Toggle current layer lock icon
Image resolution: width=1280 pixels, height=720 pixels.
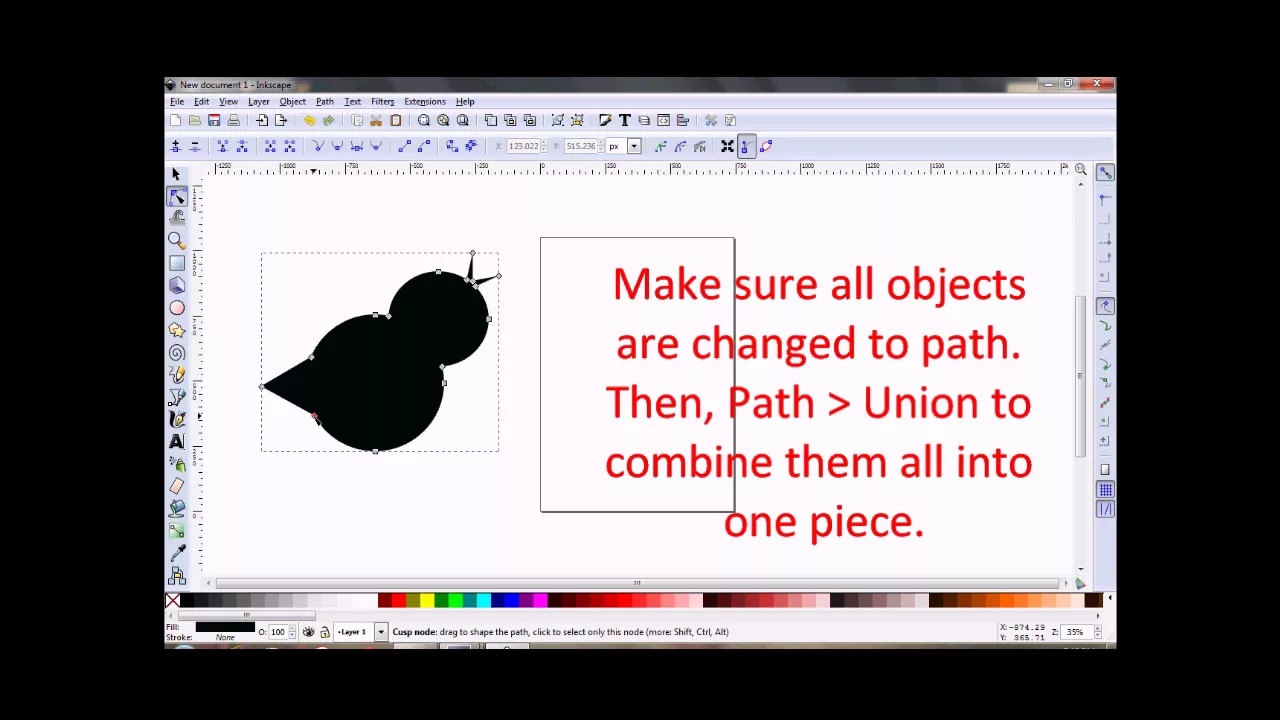pyautogui.click(x=324, y=632)
